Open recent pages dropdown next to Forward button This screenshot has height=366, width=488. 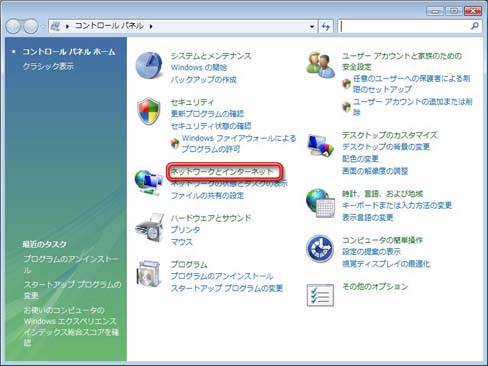pyautogui.click(x=42, y=27)
